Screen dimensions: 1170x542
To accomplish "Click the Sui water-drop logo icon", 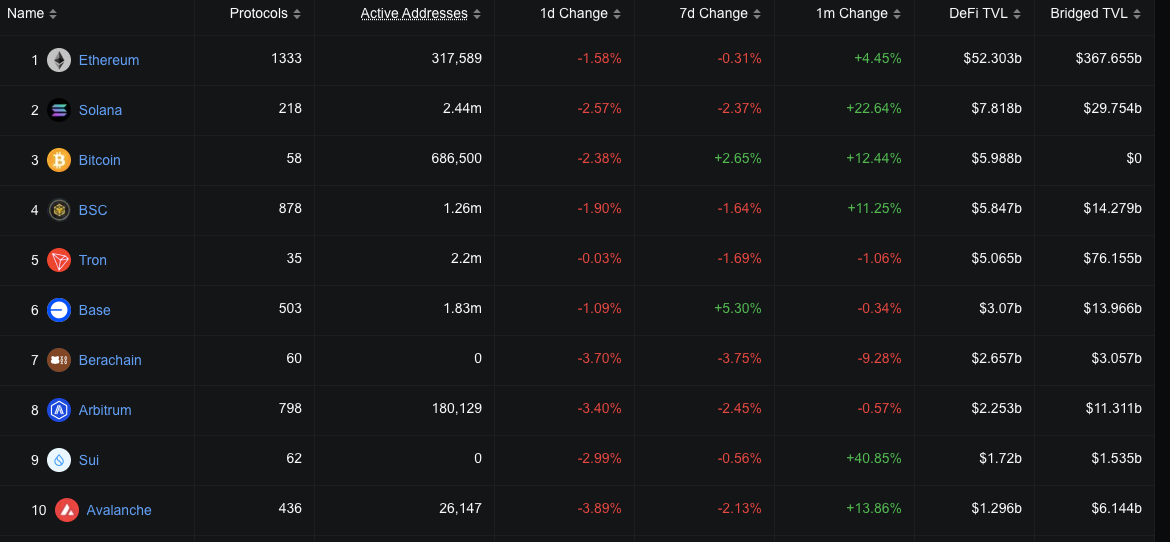I will point(59,460).
